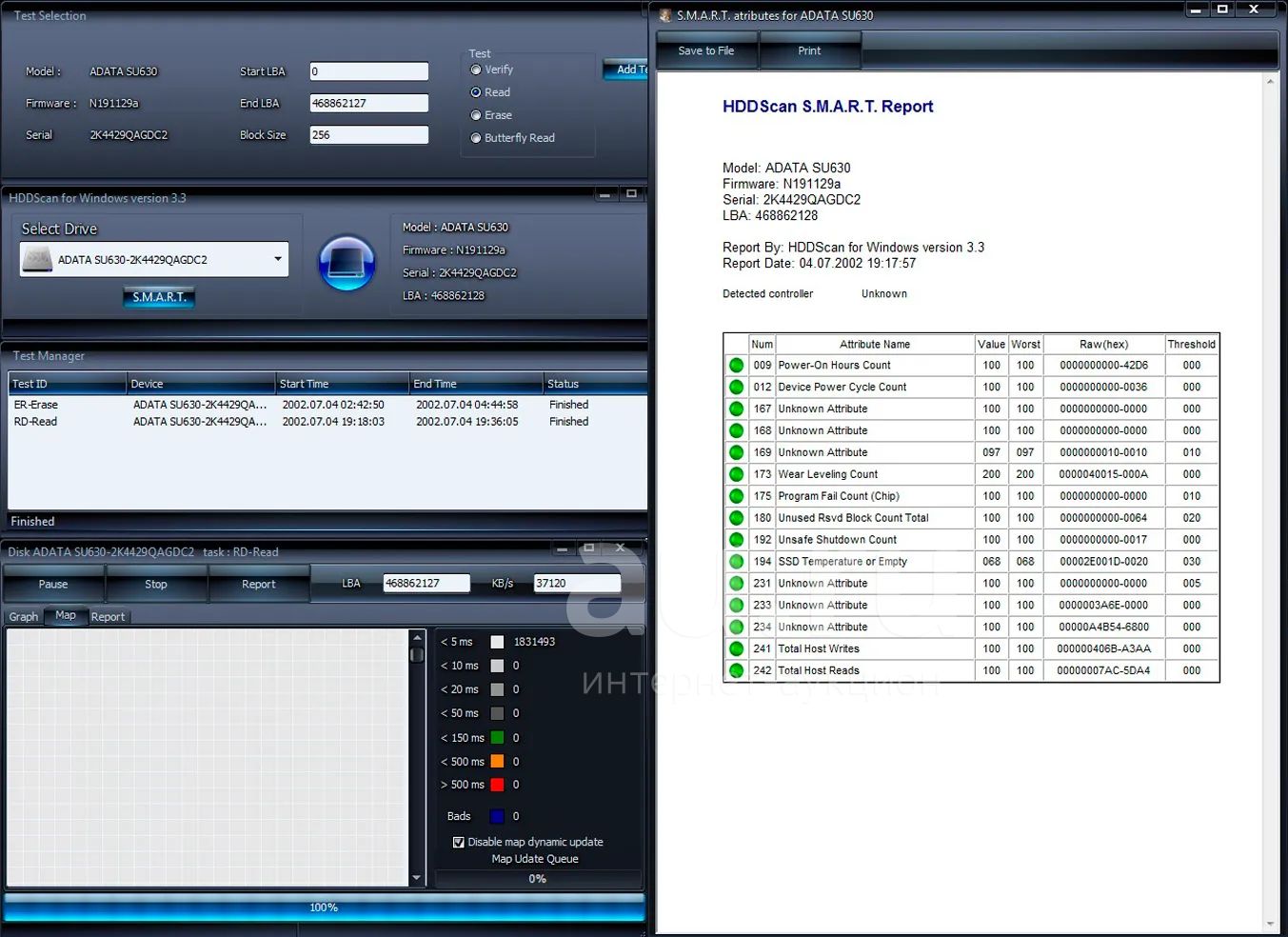Click green status dot for Device Power Cycle Count

pos(736,387)
